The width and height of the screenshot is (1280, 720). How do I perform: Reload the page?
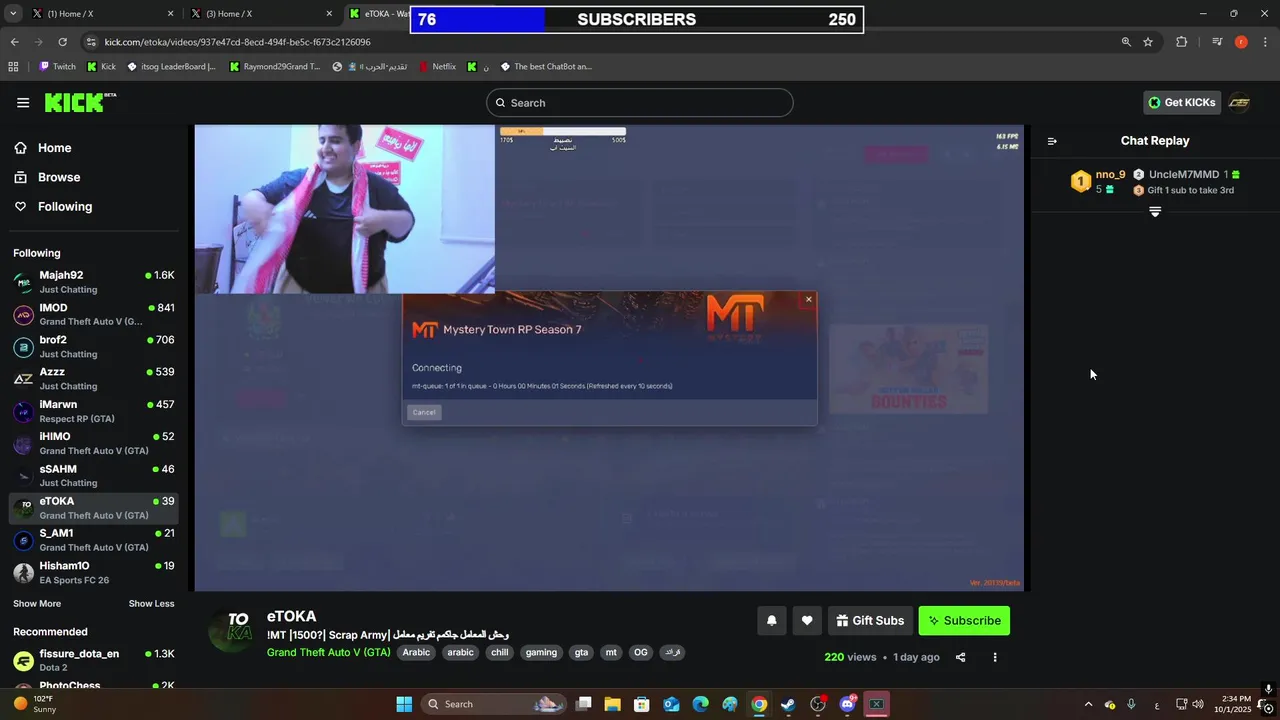62,42
